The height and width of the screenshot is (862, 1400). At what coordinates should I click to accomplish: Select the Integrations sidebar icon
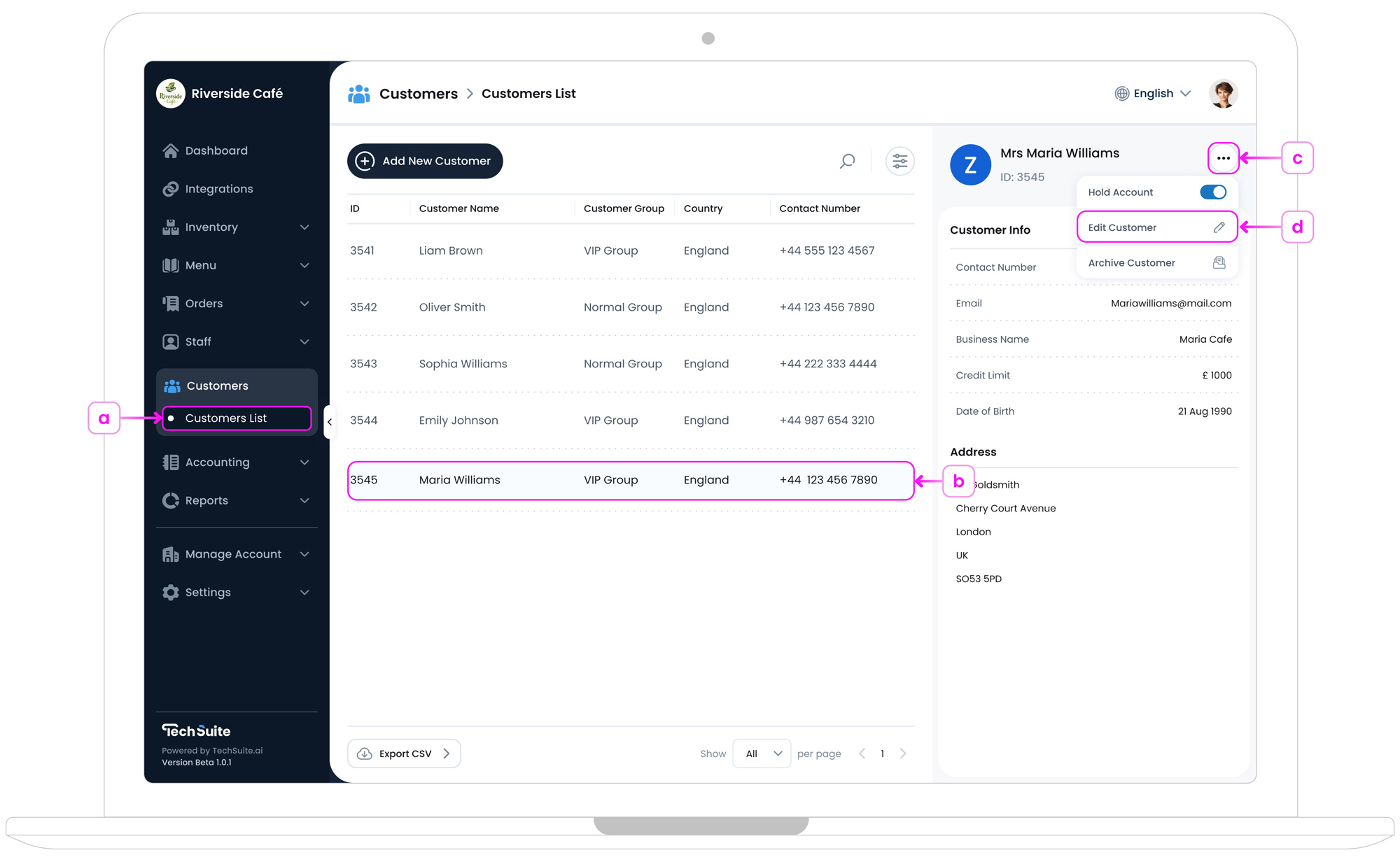point(170,188)
